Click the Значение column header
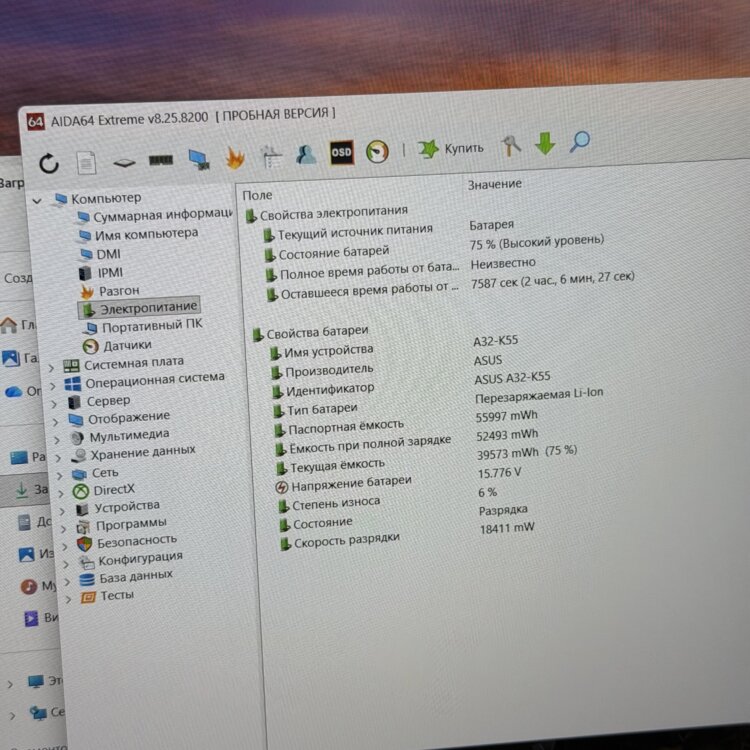750x750 pixels. pos(494,185)
